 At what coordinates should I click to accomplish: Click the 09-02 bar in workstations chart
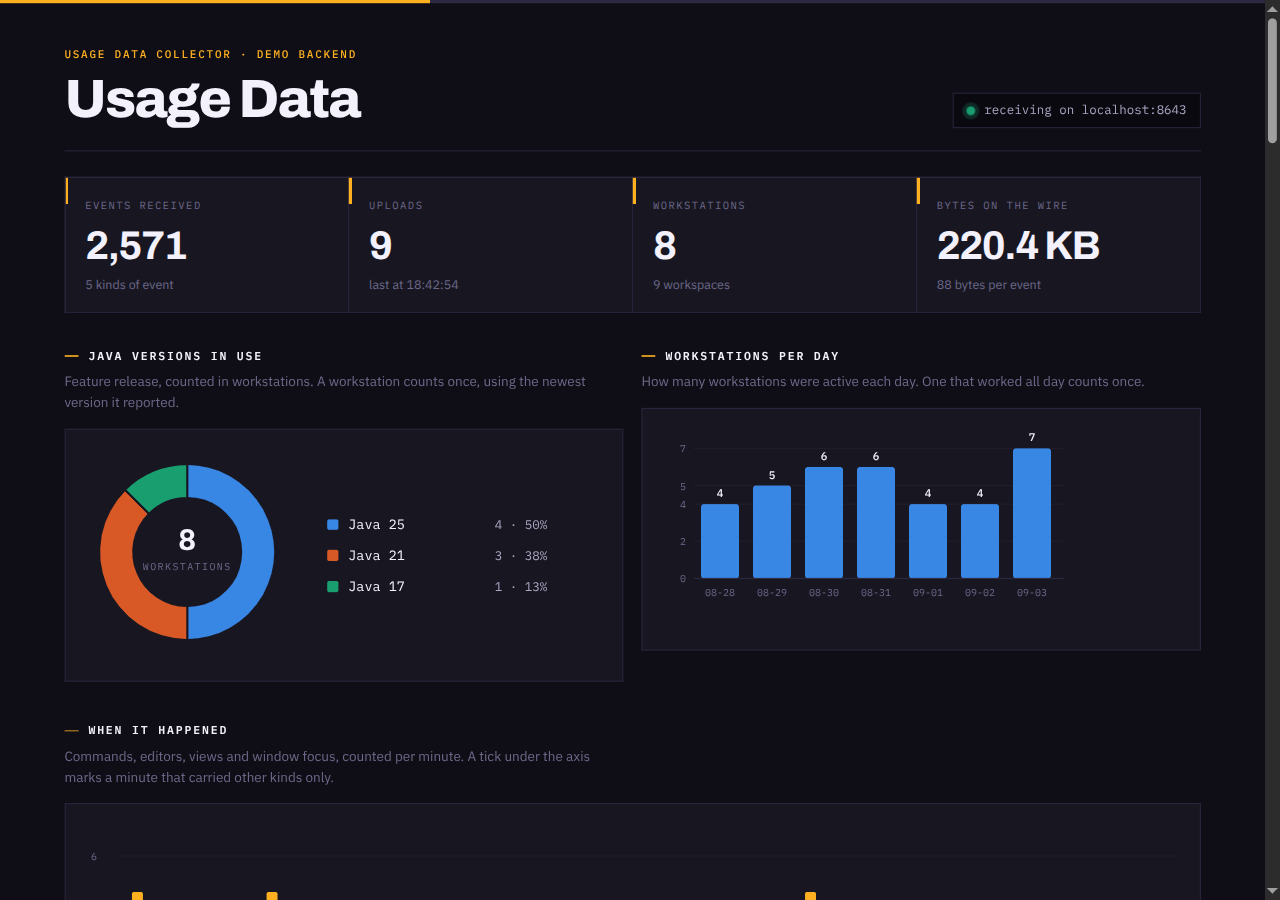click(980, 541)
